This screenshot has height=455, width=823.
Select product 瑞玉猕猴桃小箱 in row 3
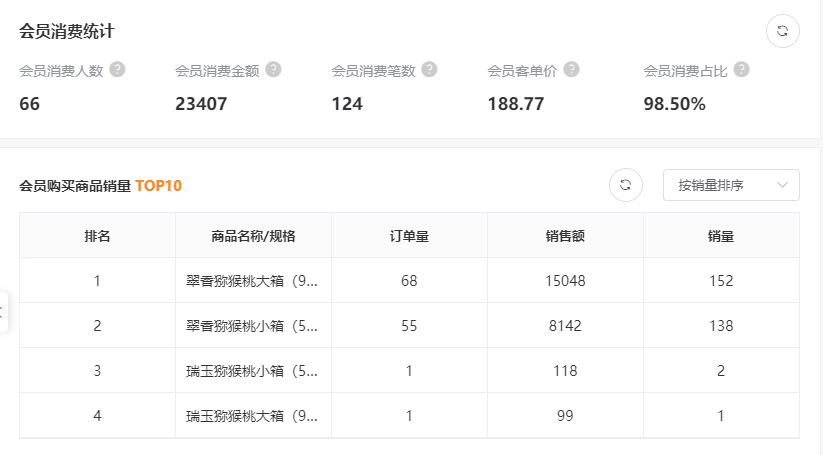tap(253, 371)
